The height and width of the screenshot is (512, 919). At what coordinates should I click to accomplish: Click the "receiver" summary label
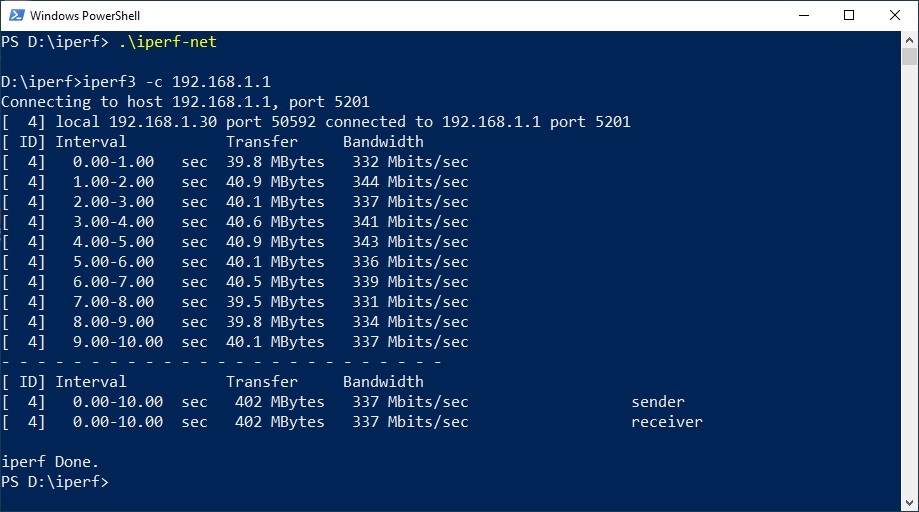(x=667, y=422)
